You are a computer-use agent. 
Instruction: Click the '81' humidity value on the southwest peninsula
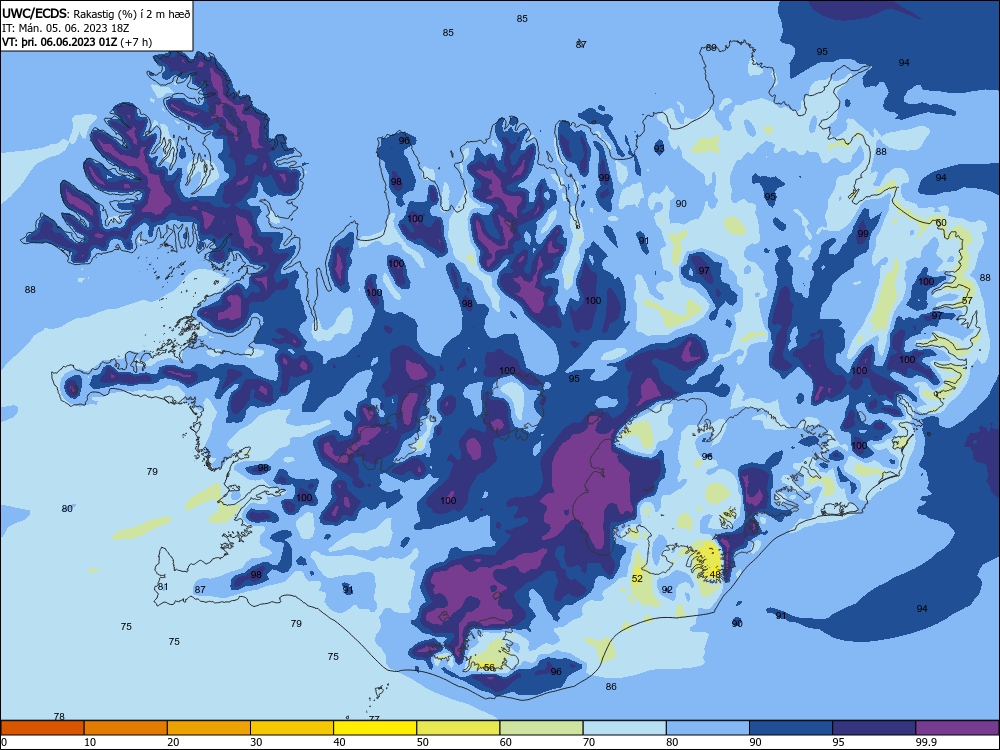pyautogui.click(x=163, y=587)
